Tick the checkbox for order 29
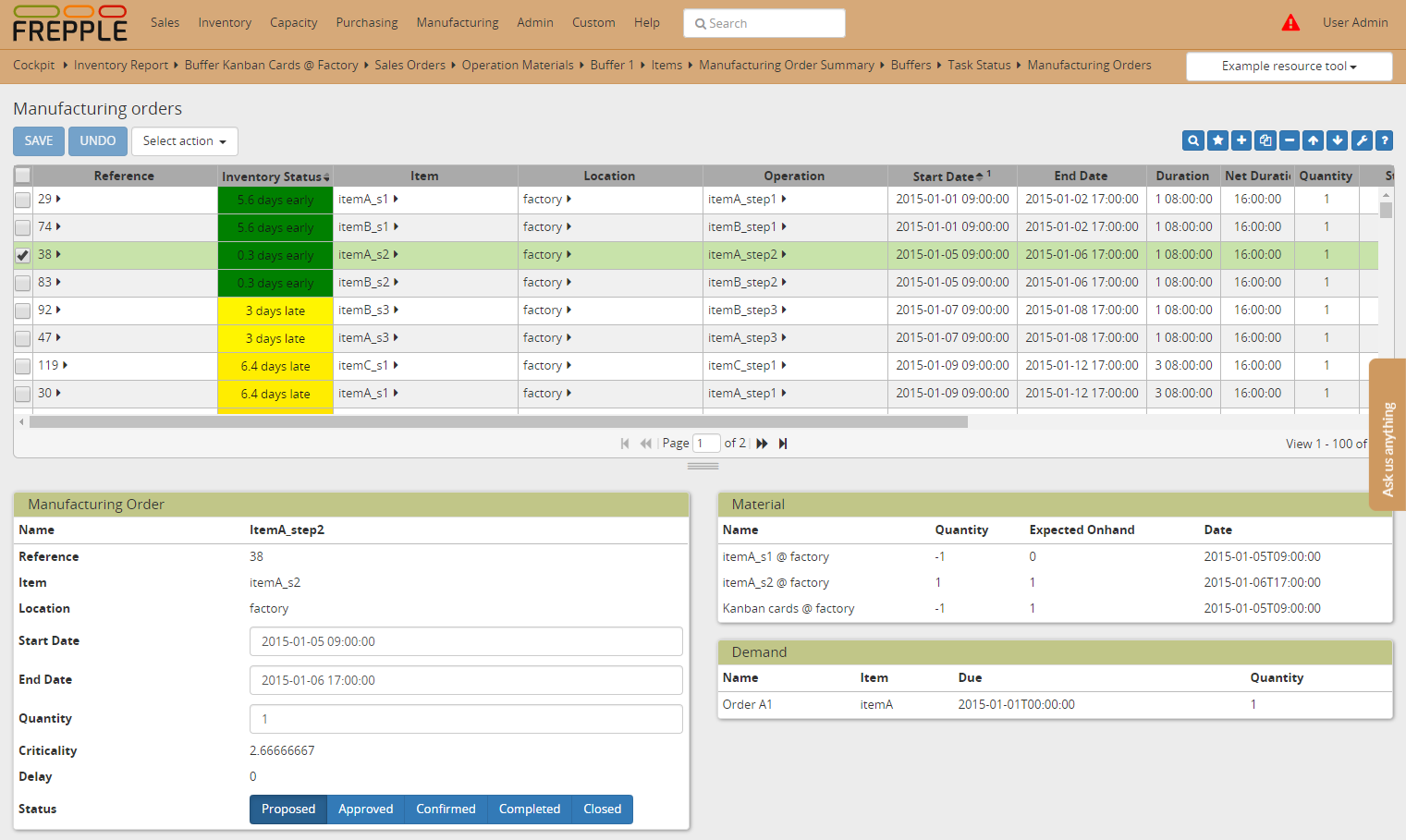This screenshot has width=1406, height=840. (23, 200)
